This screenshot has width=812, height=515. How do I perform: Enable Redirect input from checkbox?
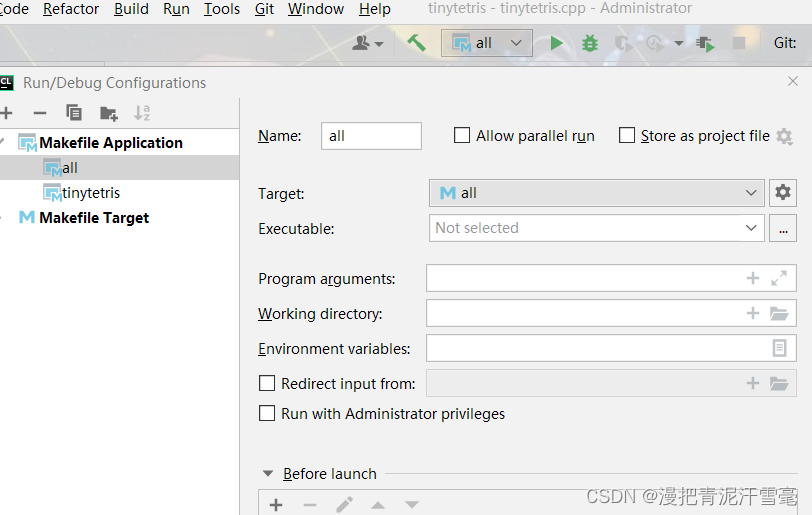(x=267, y=383)
